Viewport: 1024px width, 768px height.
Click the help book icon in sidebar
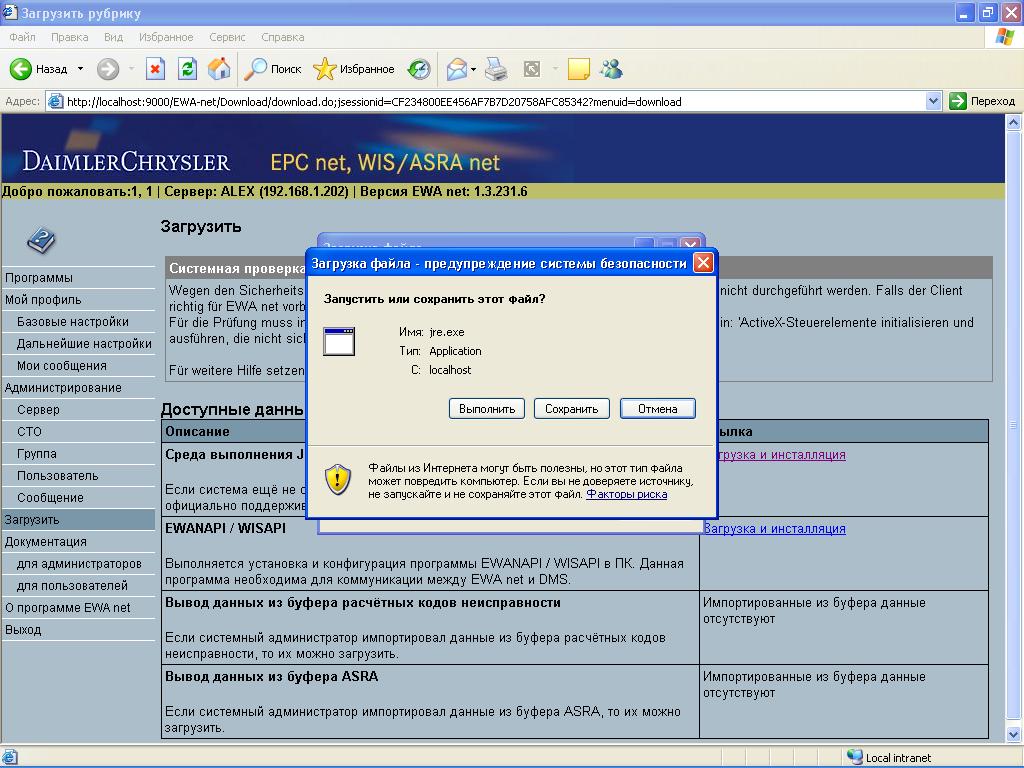click(x=41, y=241)
